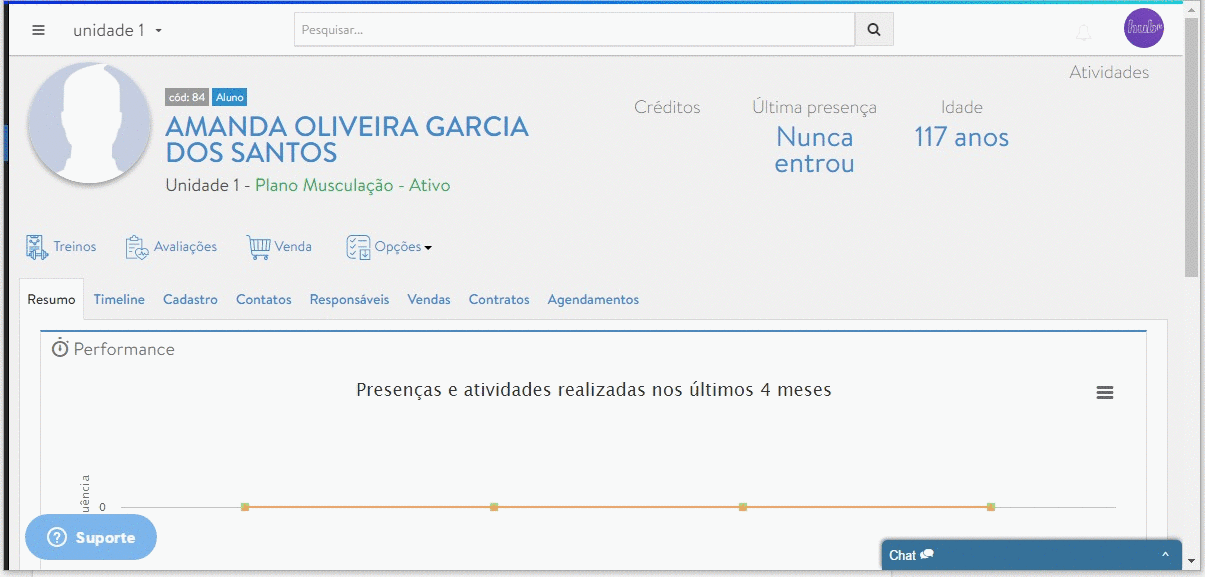Open the hamburger menu icon

(x=38, y=29)
